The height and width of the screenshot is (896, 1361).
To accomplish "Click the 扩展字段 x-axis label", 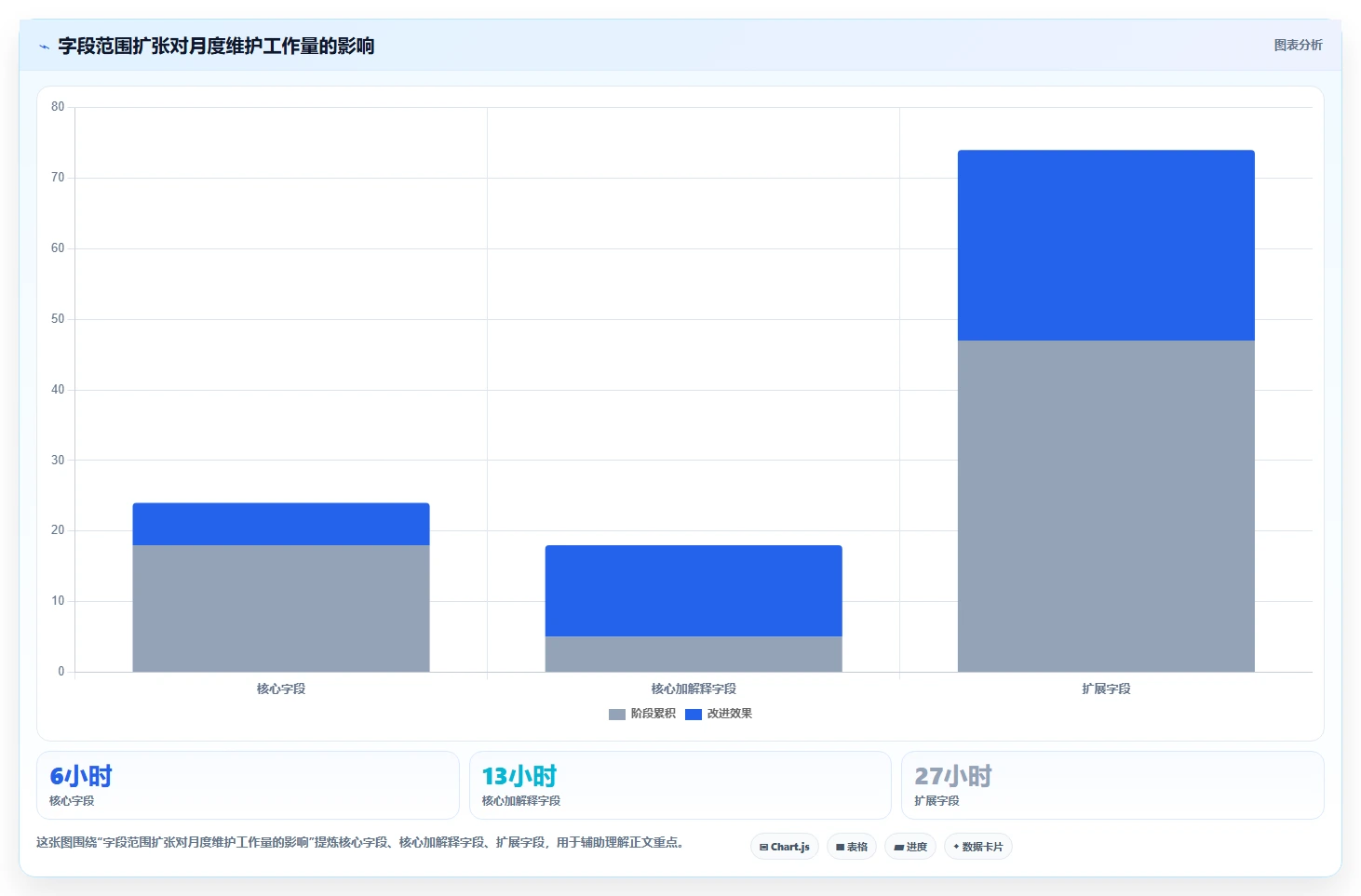I will click(x=1106, y=689).
